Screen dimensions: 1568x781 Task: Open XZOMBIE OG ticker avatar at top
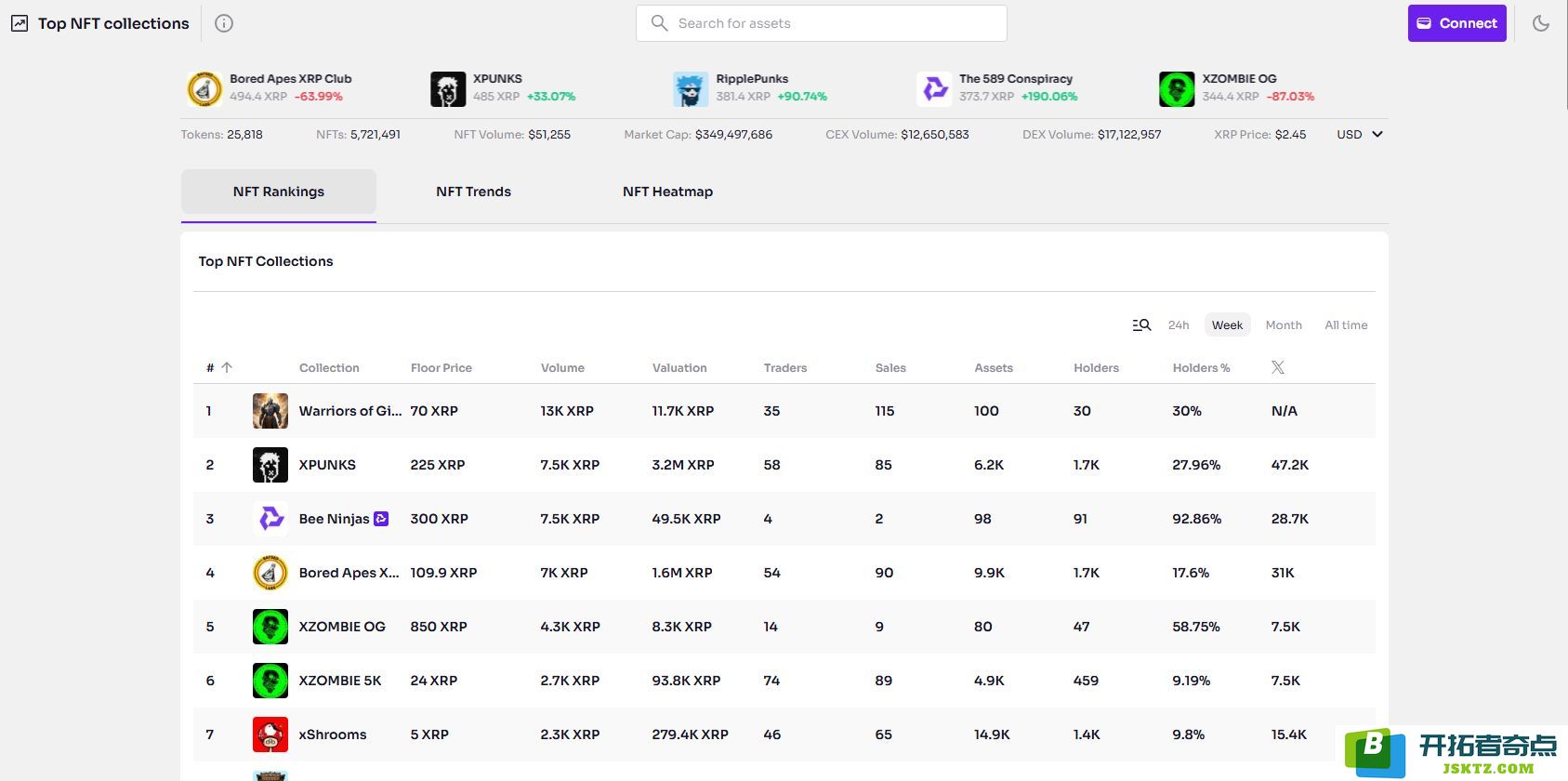point(1177,88)
